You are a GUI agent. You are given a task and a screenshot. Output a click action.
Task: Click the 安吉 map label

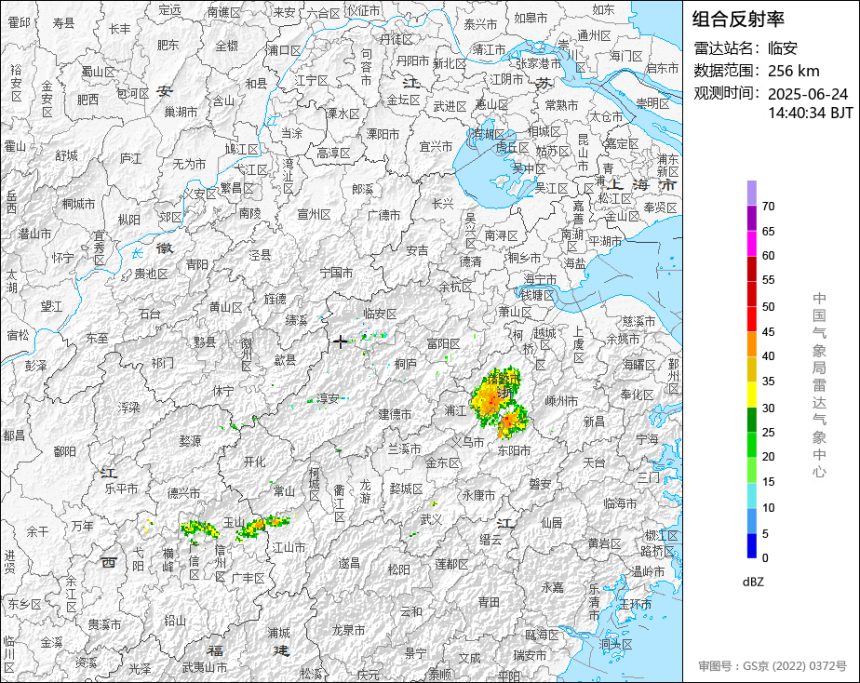[417, 251]
